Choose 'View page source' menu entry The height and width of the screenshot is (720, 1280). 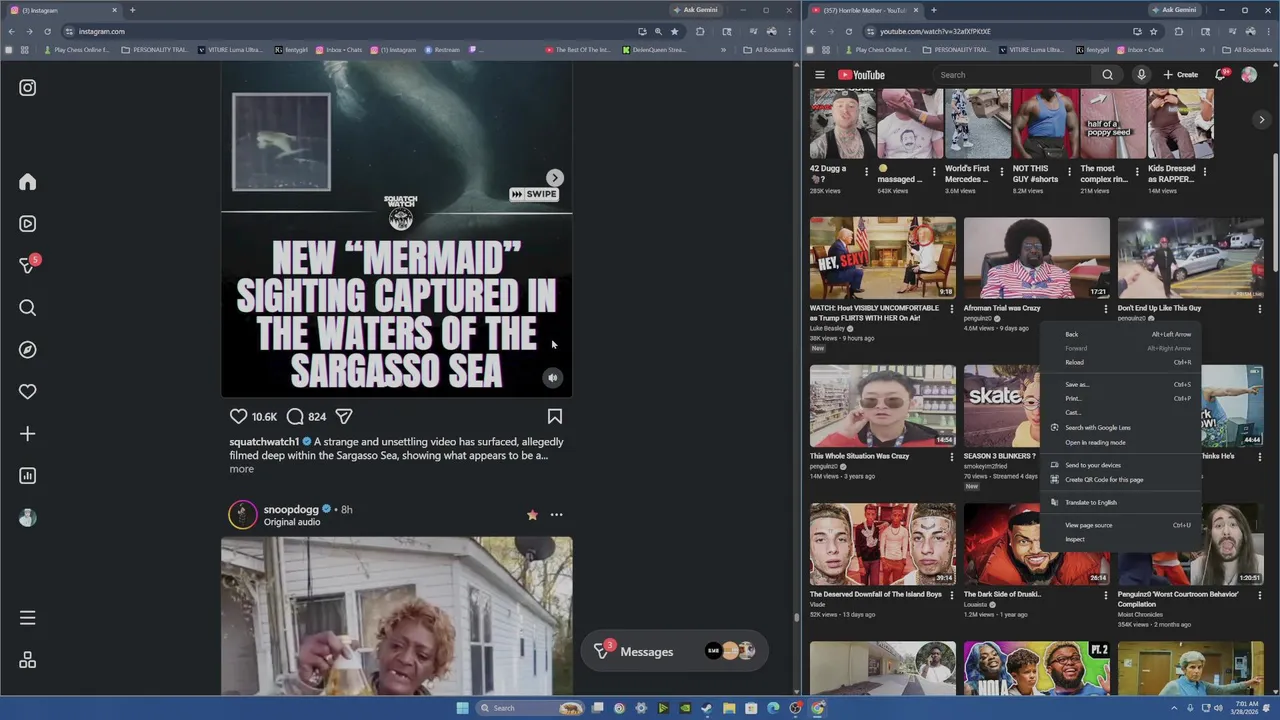[1120, 525]
